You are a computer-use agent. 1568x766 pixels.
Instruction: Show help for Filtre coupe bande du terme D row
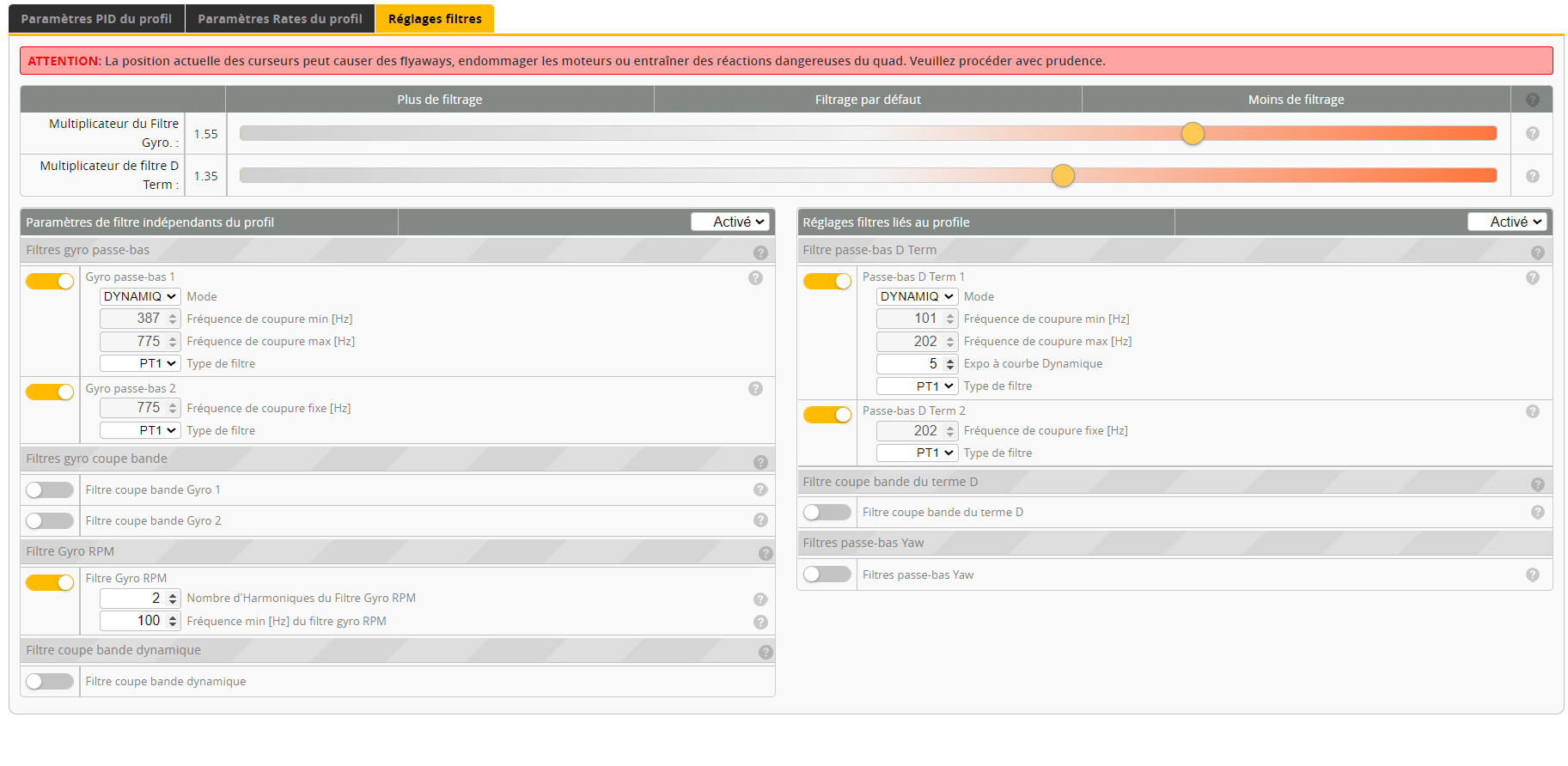1537,512
